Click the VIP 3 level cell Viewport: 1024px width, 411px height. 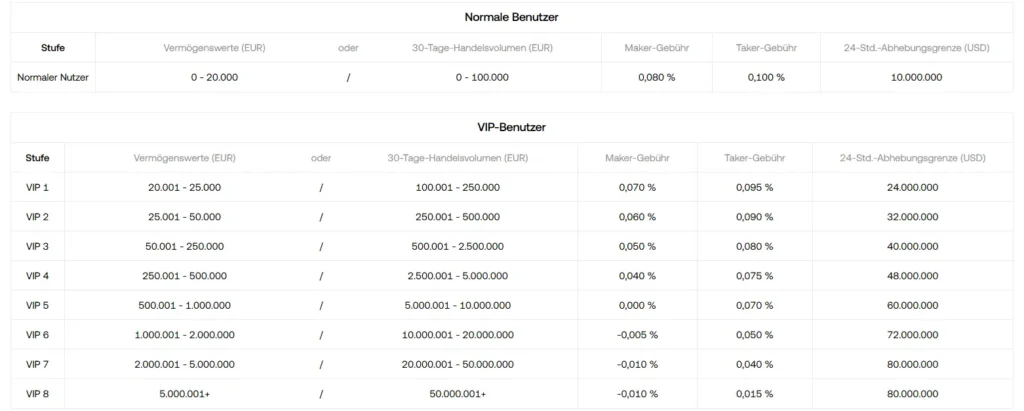click(x=38, y=246)
